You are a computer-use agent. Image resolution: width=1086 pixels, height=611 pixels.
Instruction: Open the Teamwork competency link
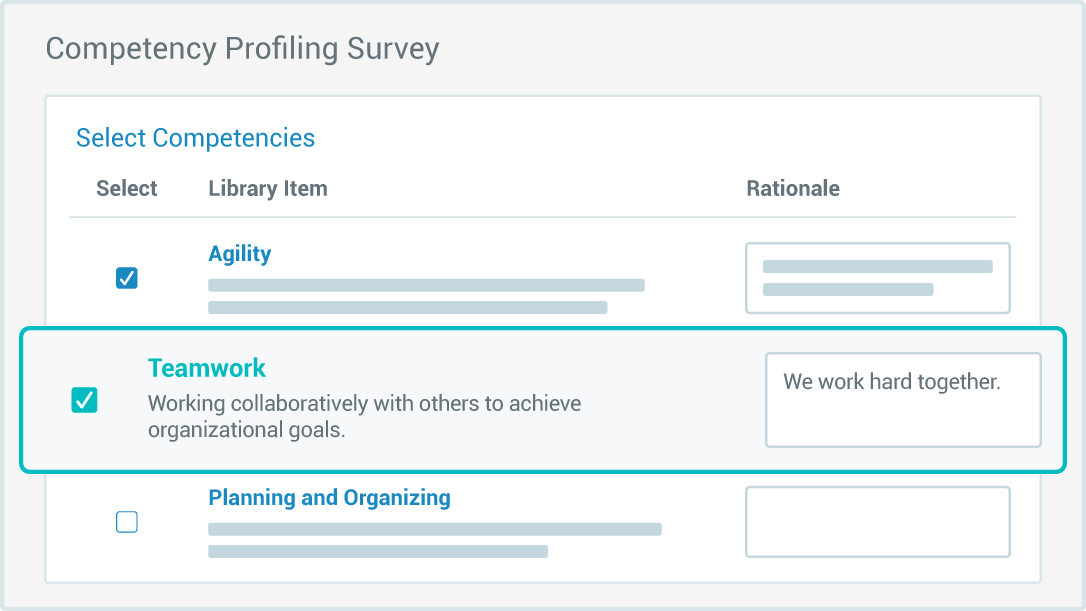[x=206, y=368]
